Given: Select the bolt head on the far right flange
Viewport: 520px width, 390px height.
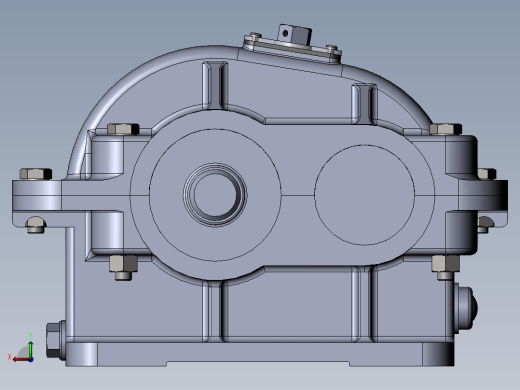Looking at the screenshot, I should click(x=487, y=174).
